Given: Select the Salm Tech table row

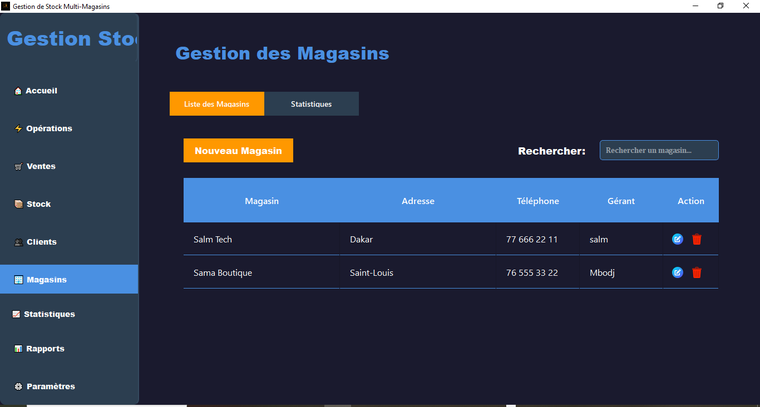Looking at the screenshot, I should point(420,239).
